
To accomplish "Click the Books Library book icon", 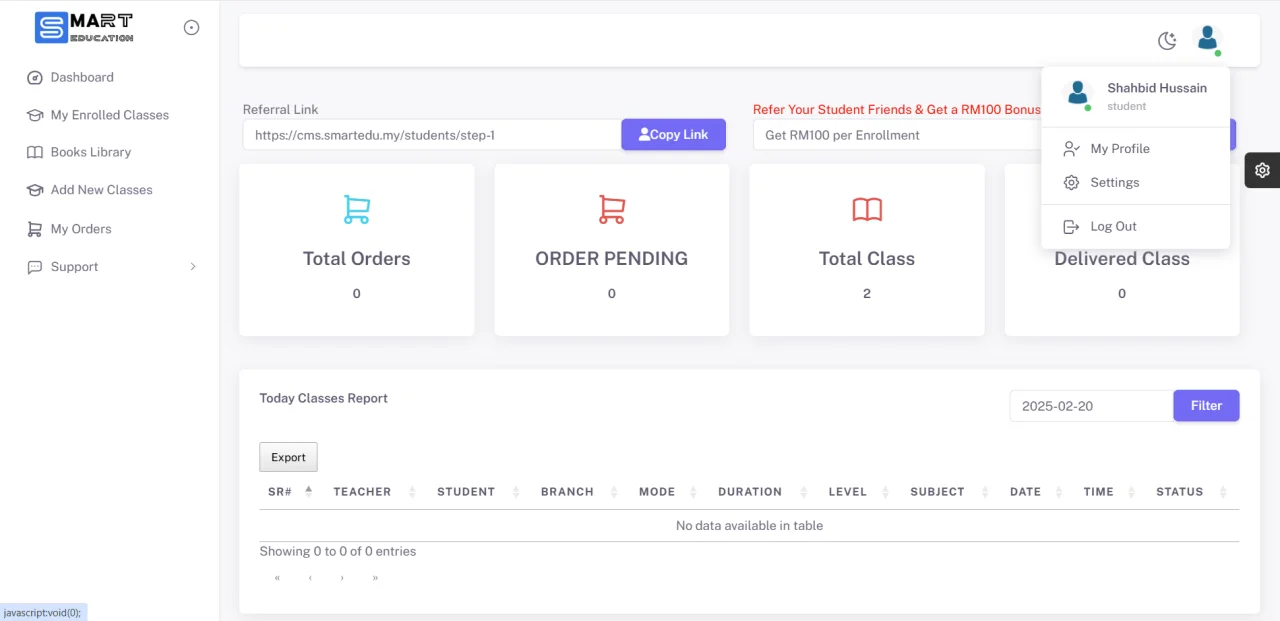I will coord(35,152).
